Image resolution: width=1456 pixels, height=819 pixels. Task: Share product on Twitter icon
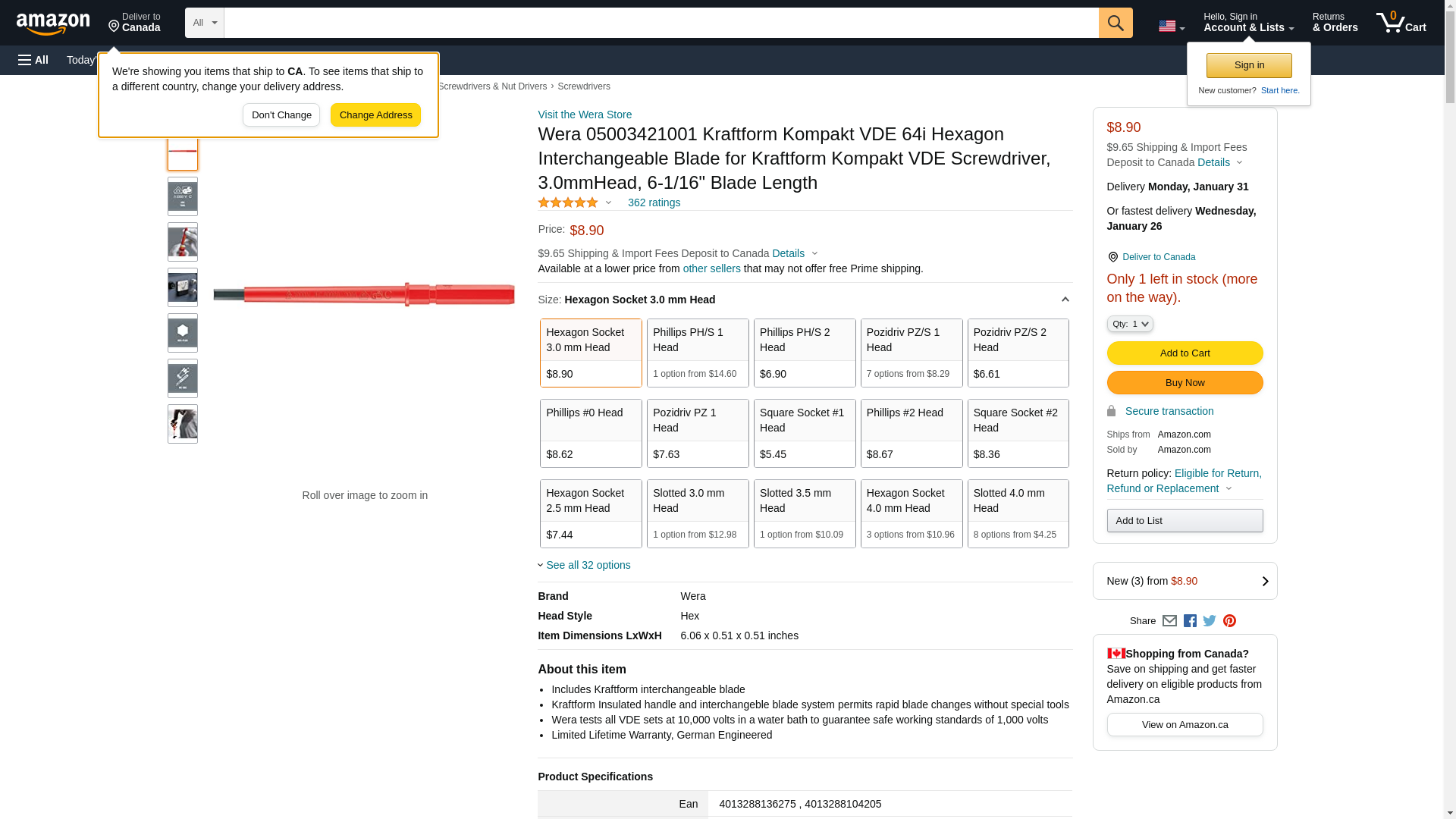click(x=1210, y=621)
